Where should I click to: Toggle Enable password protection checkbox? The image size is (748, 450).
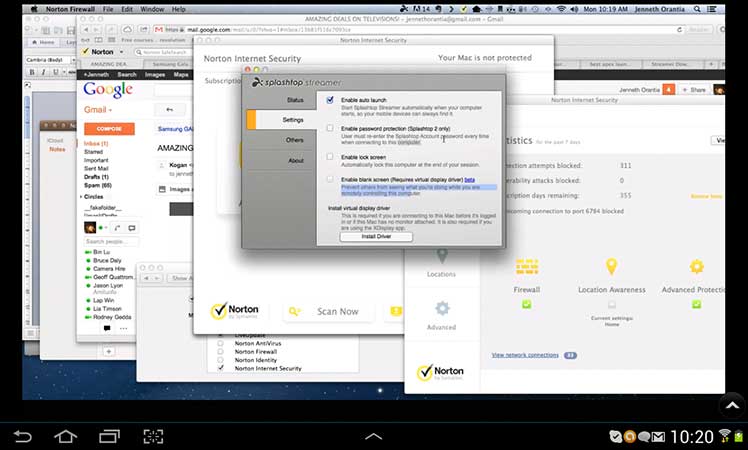point(330,129)
